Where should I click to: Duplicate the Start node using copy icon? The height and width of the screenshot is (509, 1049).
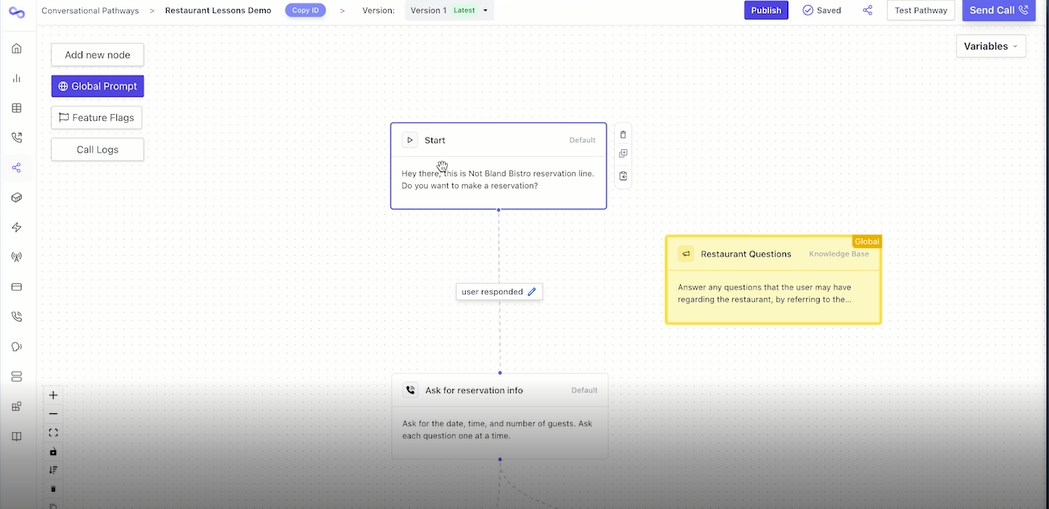click(x=623, y=154)
